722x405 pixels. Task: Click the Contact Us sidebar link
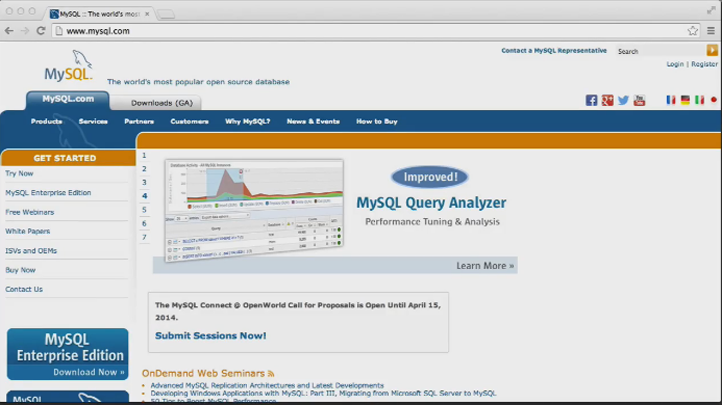24,289
